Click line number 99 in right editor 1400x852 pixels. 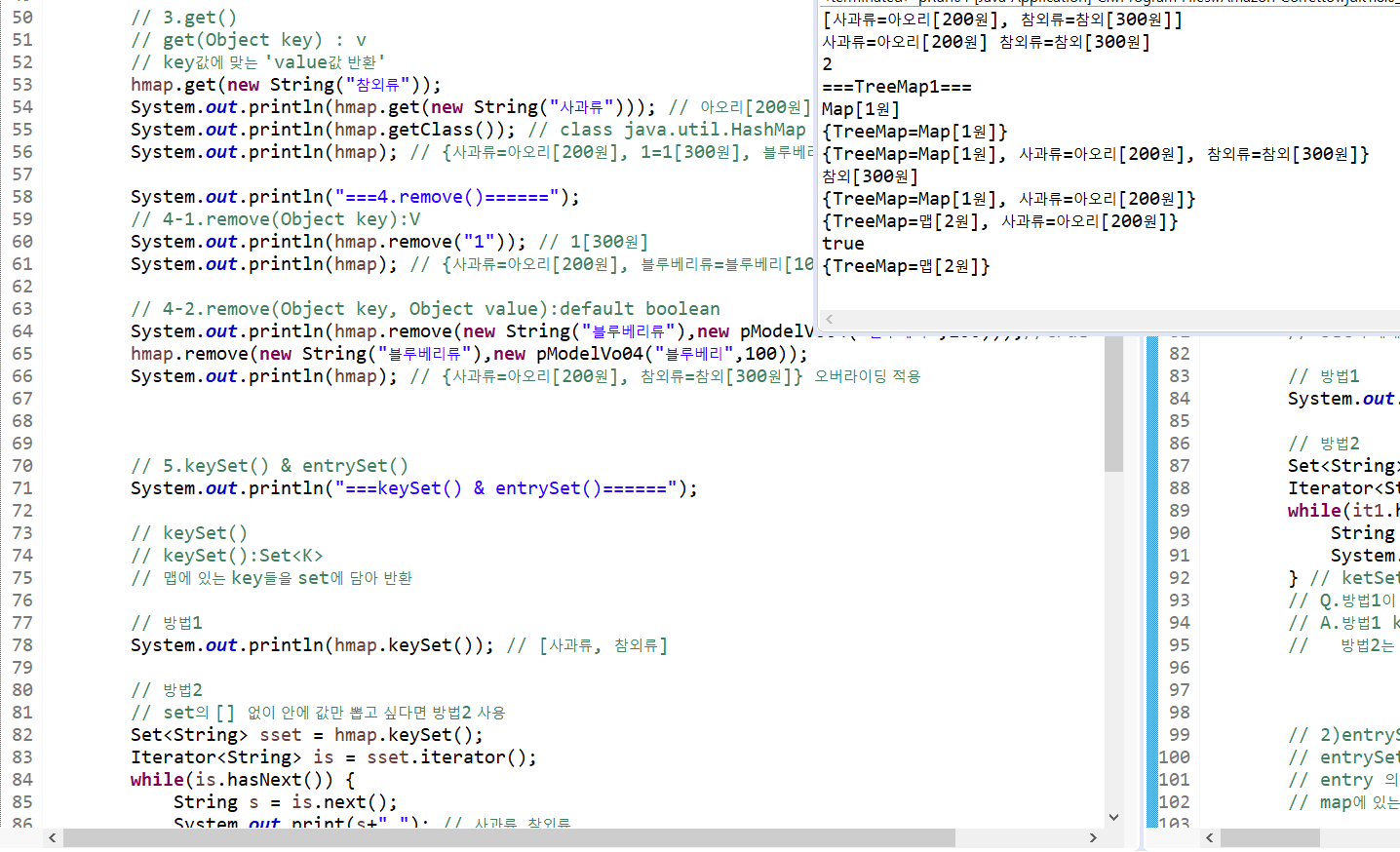(x=1180, y=735)
